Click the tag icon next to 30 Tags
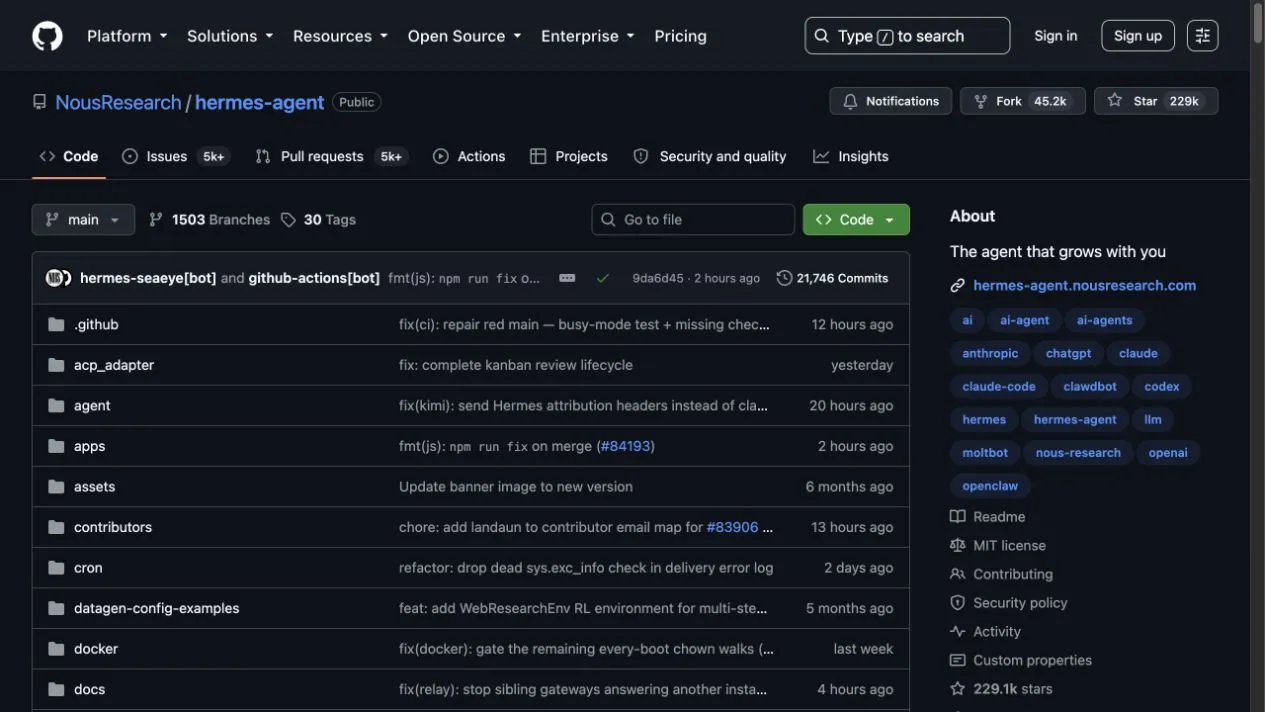The width and height of the screenshot is (1265, 712). [x=288, y=220]
